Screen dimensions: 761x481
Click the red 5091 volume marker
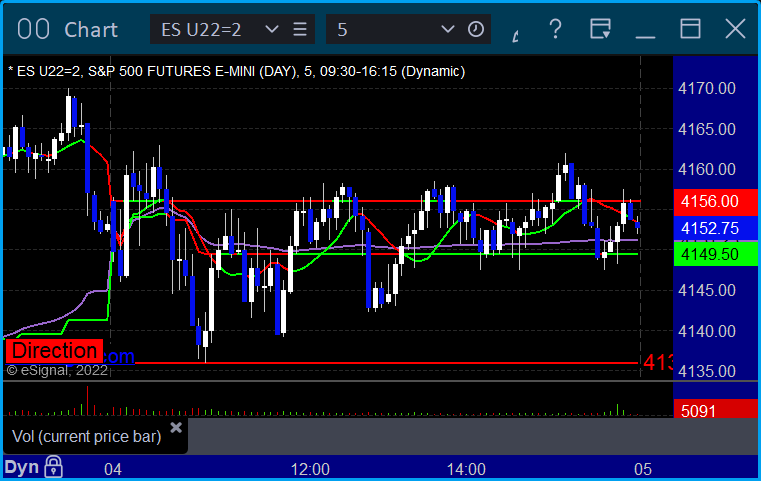715,409
